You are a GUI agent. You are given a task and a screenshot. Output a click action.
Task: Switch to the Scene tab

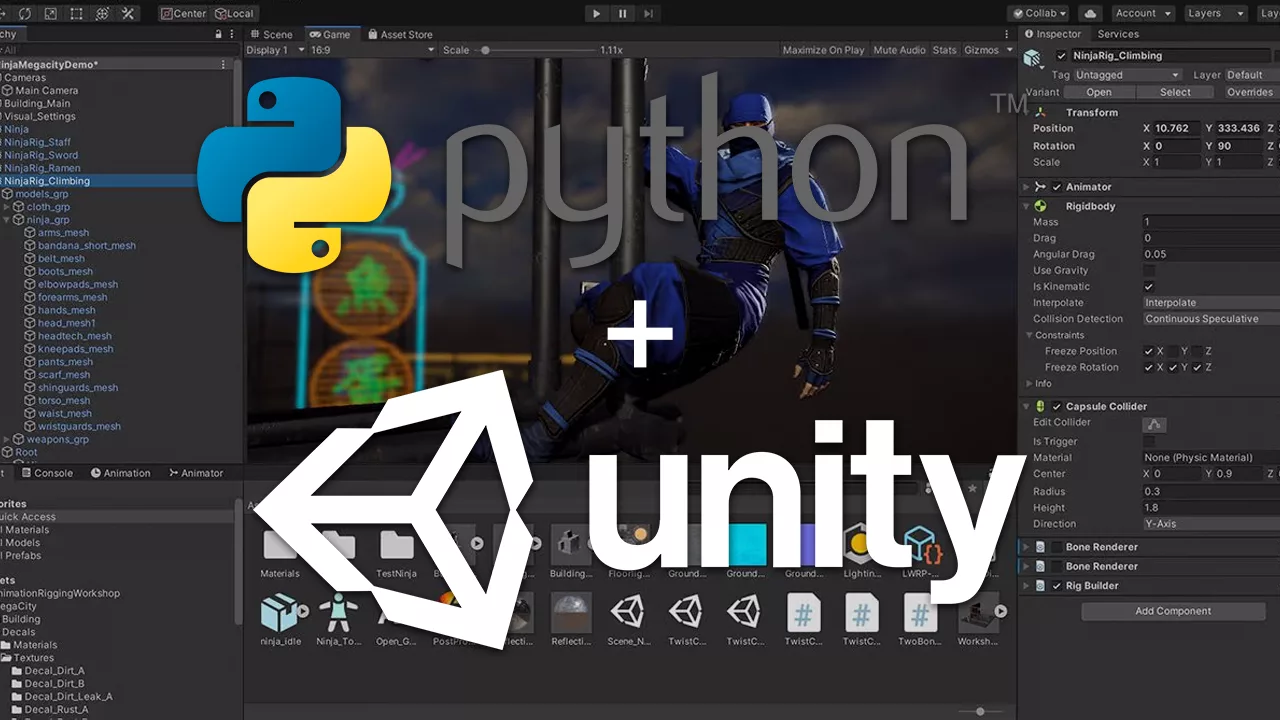point(272,34)
